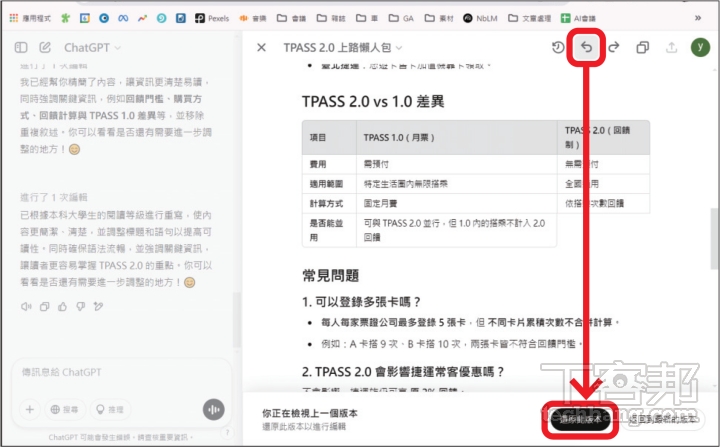Viewport: 720px width, 447px height.
Task: Go to next version with redo arrow
Action: [x=614, y=47]
